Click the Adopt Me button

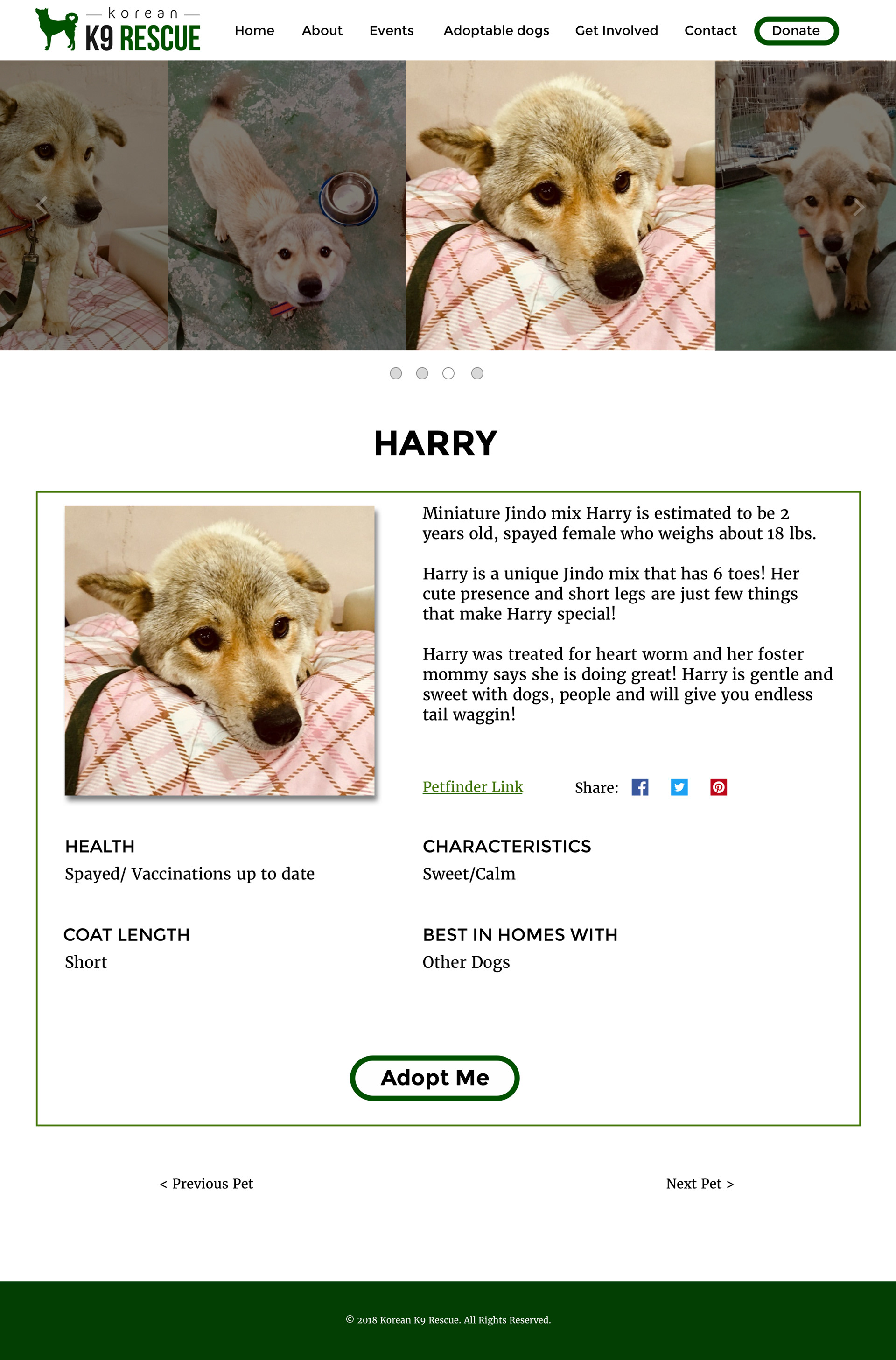pos(435,1078)
